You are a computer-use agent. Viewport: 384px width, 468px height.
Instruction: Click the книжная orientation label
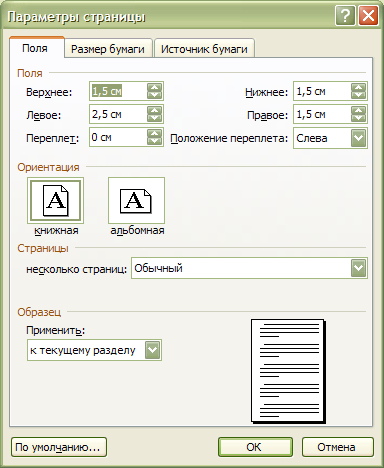point(56,230)
